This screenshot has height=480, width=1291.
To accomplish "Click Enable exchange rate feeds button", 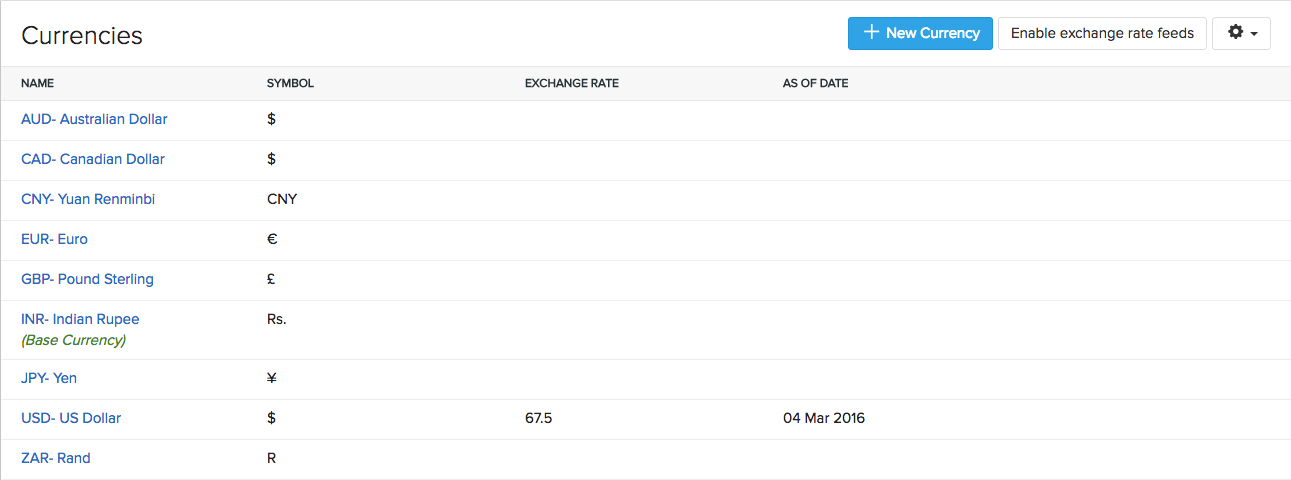I will tap(1102, 33).
